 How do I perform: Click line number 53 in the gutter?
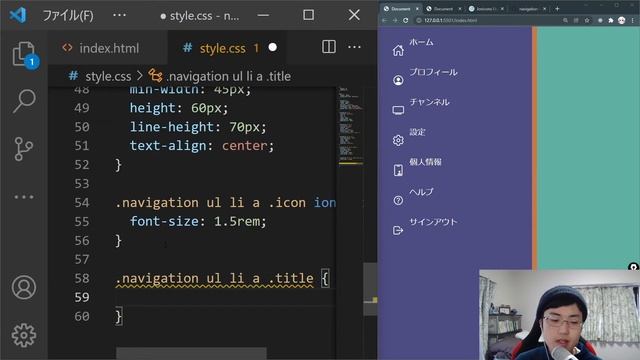(x=82, y=184)
